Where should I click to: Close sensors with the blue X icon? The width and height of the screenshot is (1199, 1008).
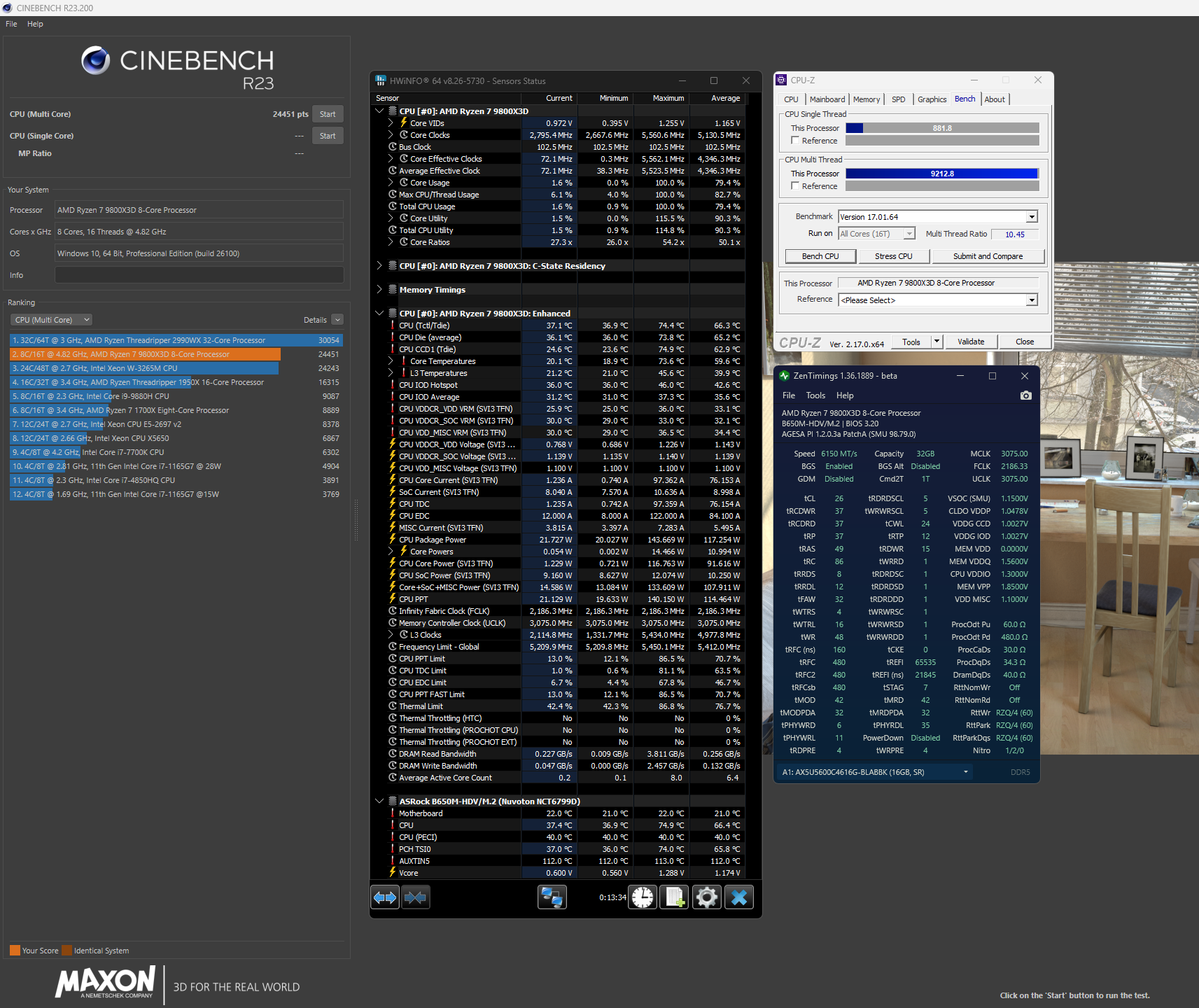pyautogui.click(x=739, y=897)
